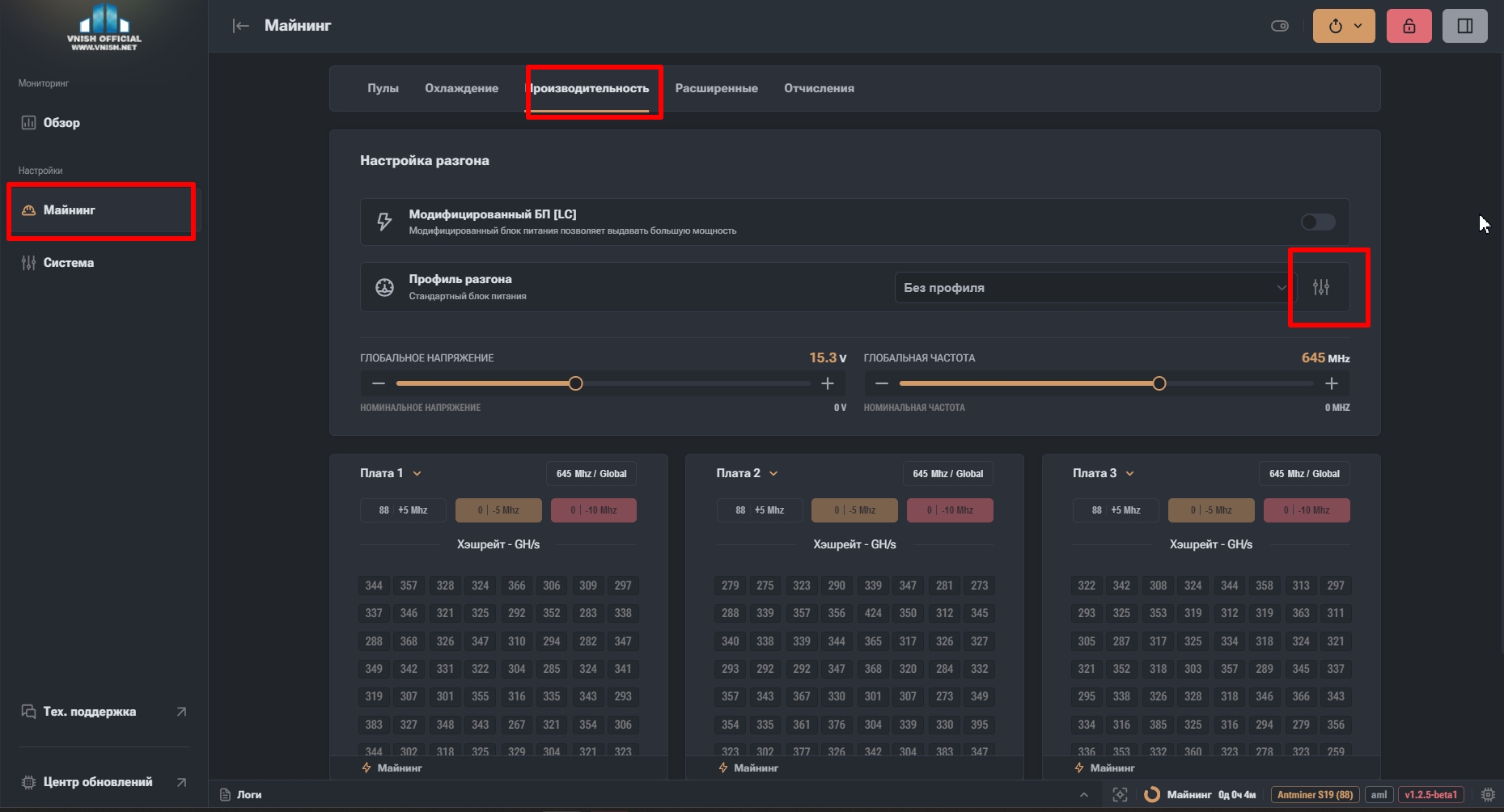This screenshot has height=812, width=1504.
Task: Click the global frequency value 645 MHz
Action: point(1325,357)
